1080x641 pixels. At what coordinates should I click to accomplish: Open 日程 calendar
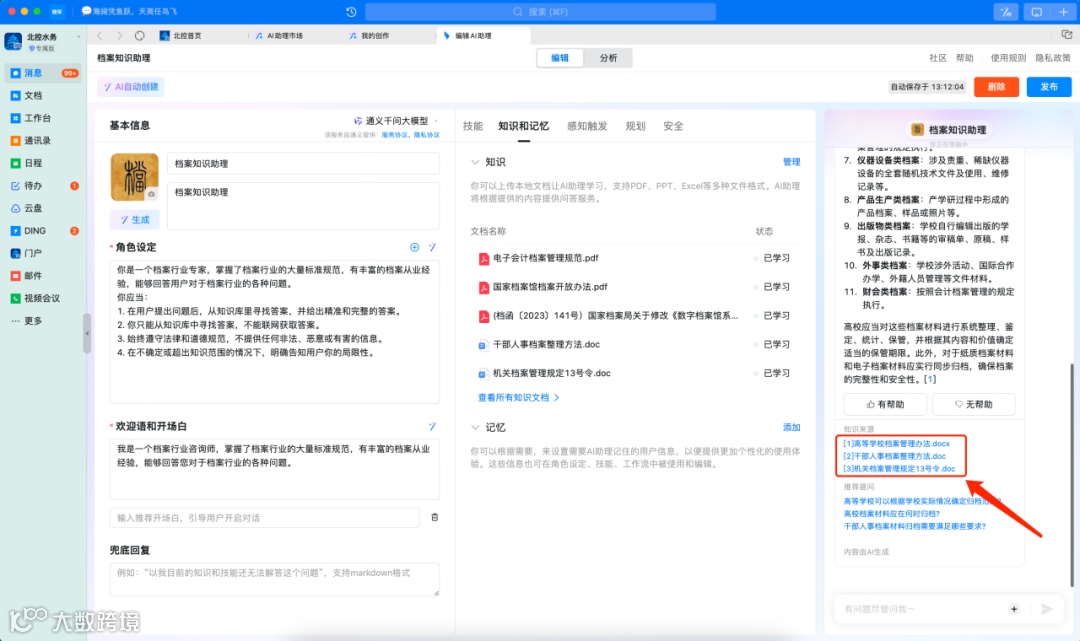click(28, 163)
